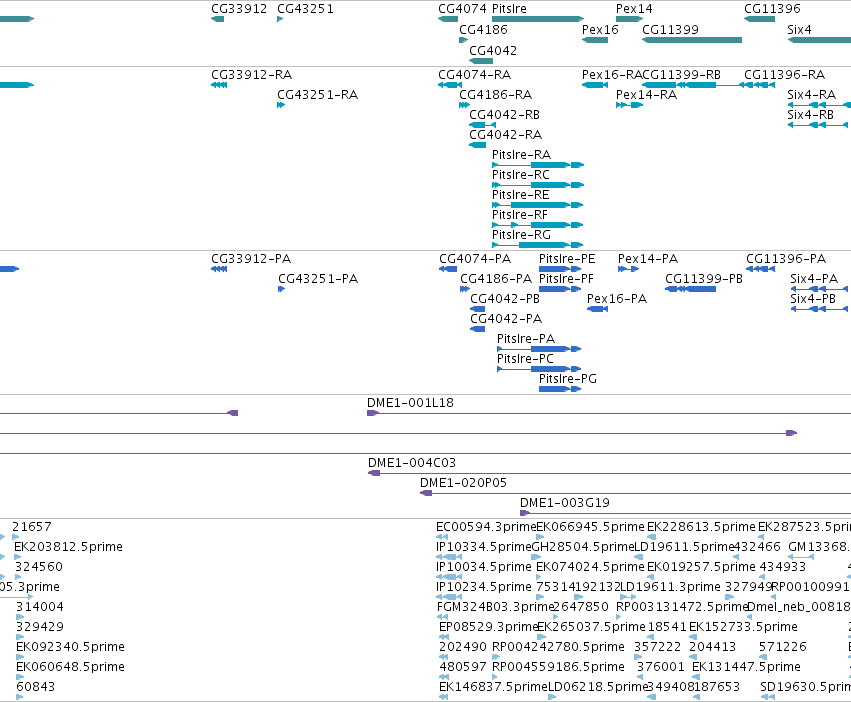Select the CG4042 gene bar
Screen dimensions: 851x702
coord(481,61)
